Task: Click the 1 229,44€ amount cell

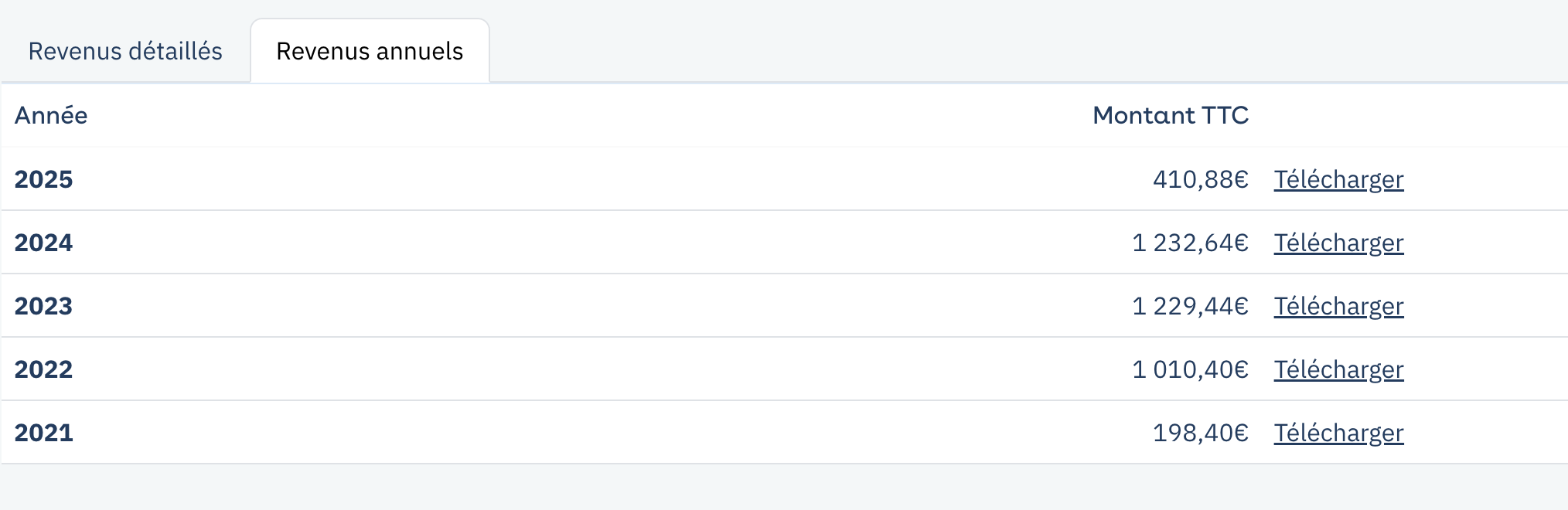Action: (x=1191, y=306)
